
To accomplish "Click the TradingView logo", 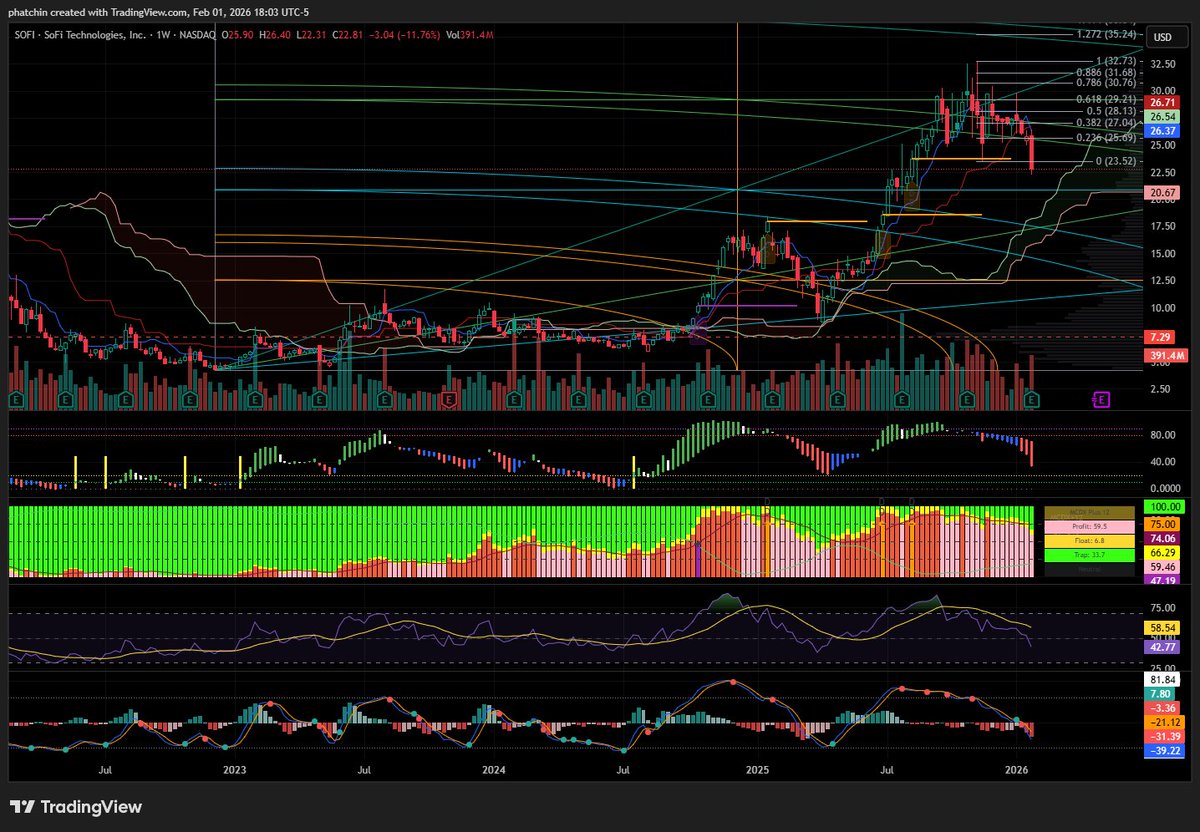I will click(x=76, y=807).
